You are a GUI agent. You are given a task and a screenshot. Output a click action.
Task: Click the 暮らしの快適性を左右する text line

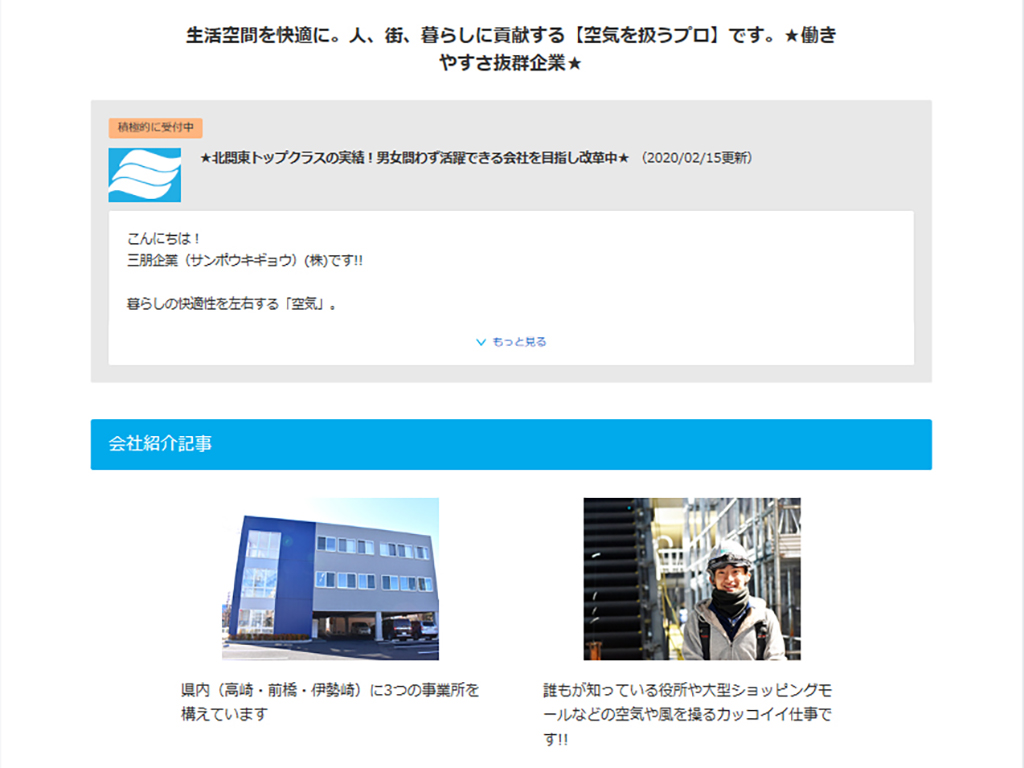coord(231,303)
